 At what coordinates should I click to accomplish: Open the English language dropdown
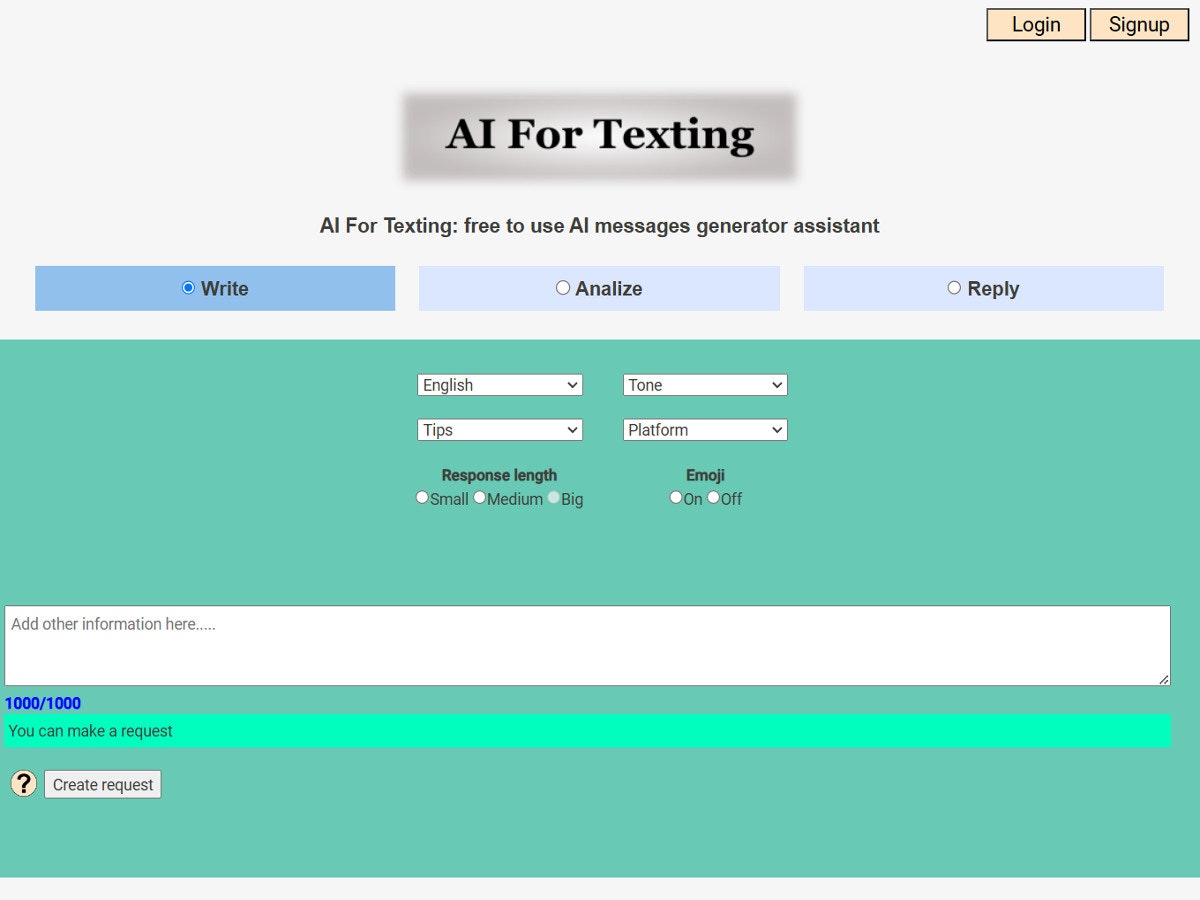[x=500, y=385]
